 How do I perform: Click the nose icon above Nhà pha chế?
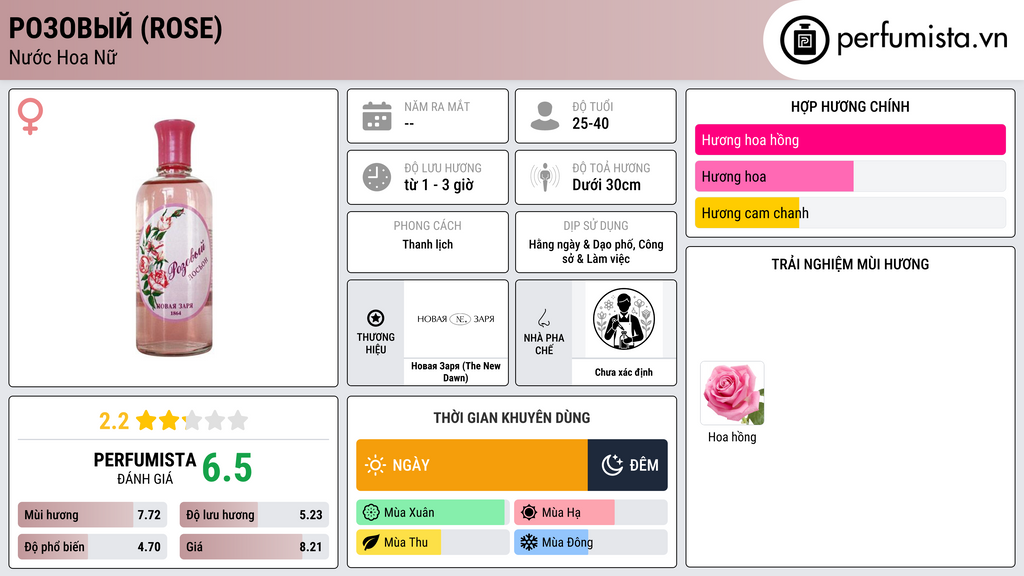543,318
